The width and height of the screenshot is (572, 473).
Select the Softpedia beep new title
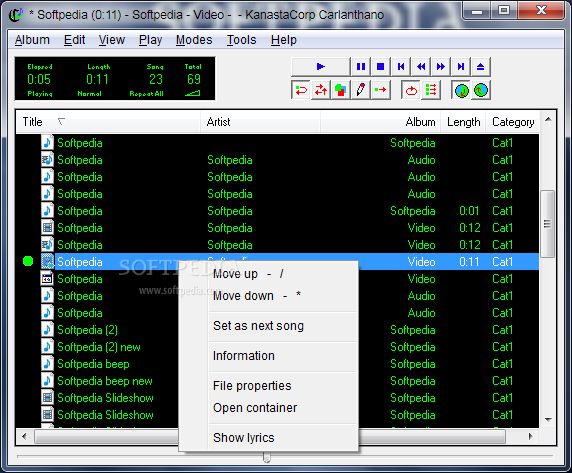click(105, 381)
